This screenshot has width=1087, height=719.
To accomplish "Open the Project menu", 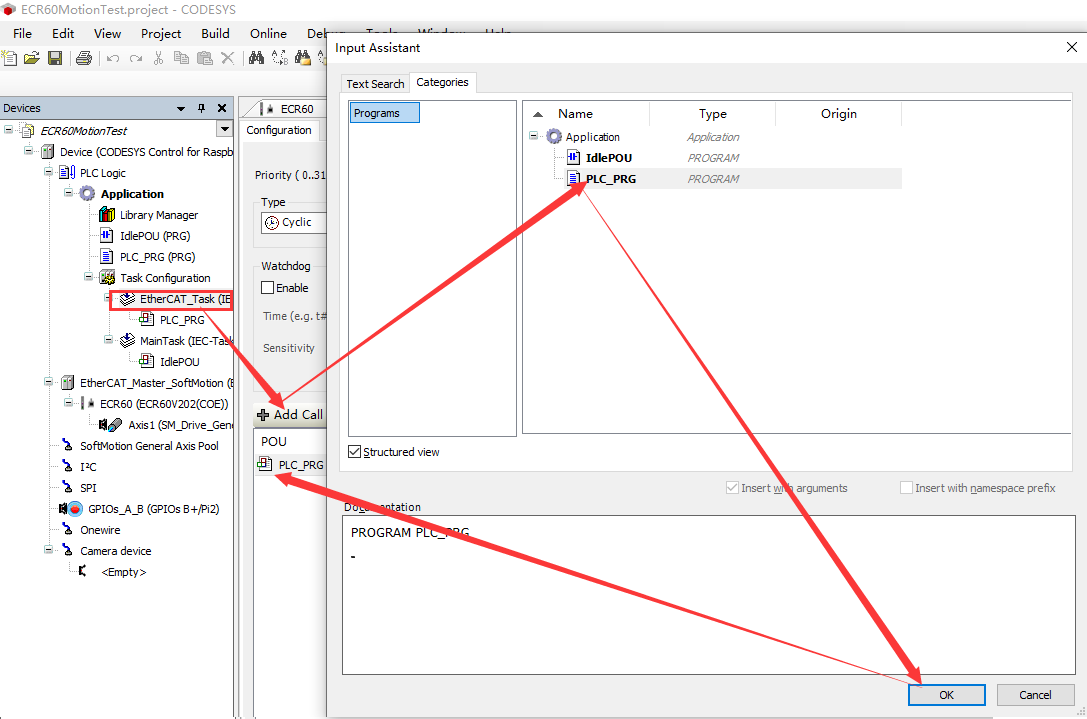I will [161, 33].
